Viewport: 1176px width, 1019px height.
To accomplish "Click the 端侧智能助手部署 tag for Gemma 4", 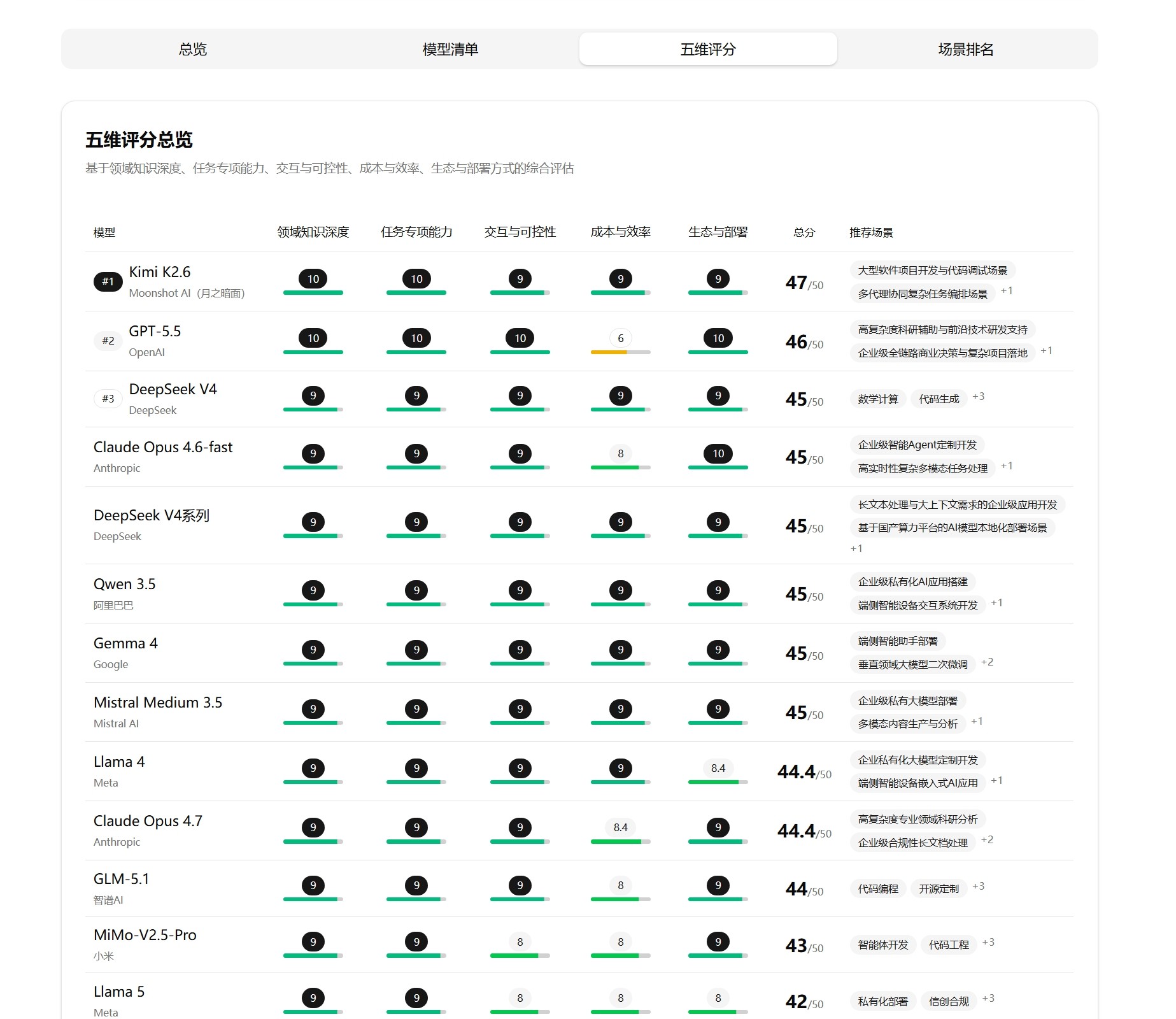I will [898, 641].
